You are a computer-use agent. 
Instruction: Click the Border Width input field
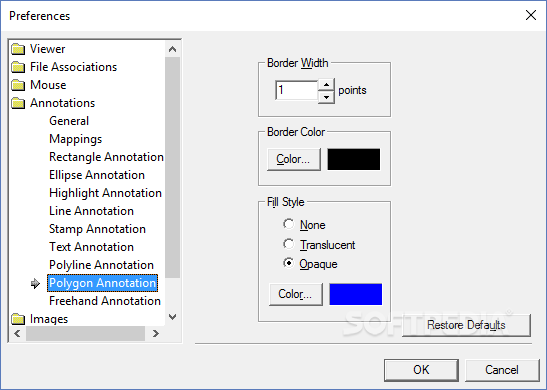297,90
